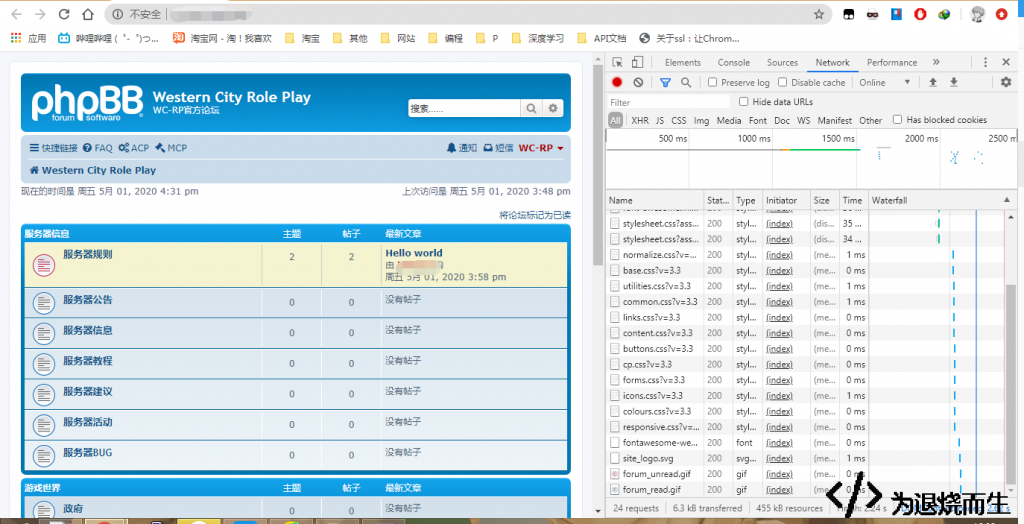This screenshot has width=1024, height=524.
Task: Switch to the Console tab
Action: 733,63
